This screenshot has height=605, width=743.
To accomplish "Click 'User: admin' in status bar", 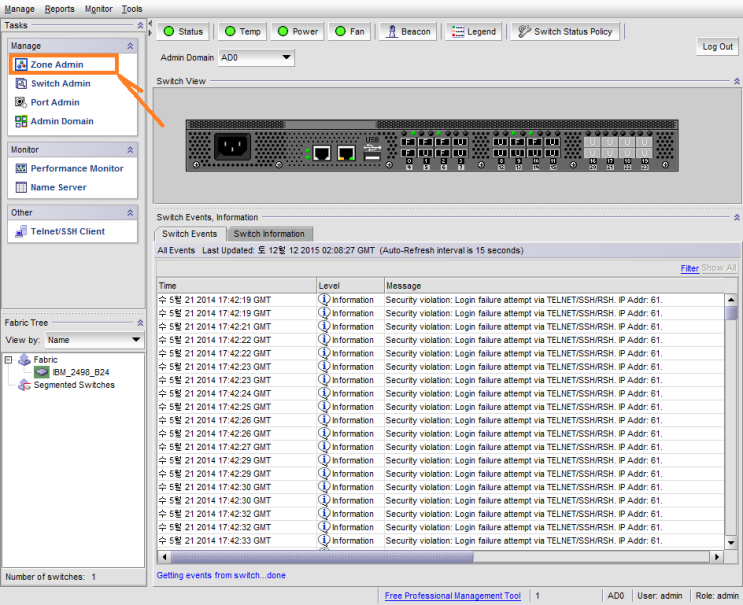I will click(660, 596).
